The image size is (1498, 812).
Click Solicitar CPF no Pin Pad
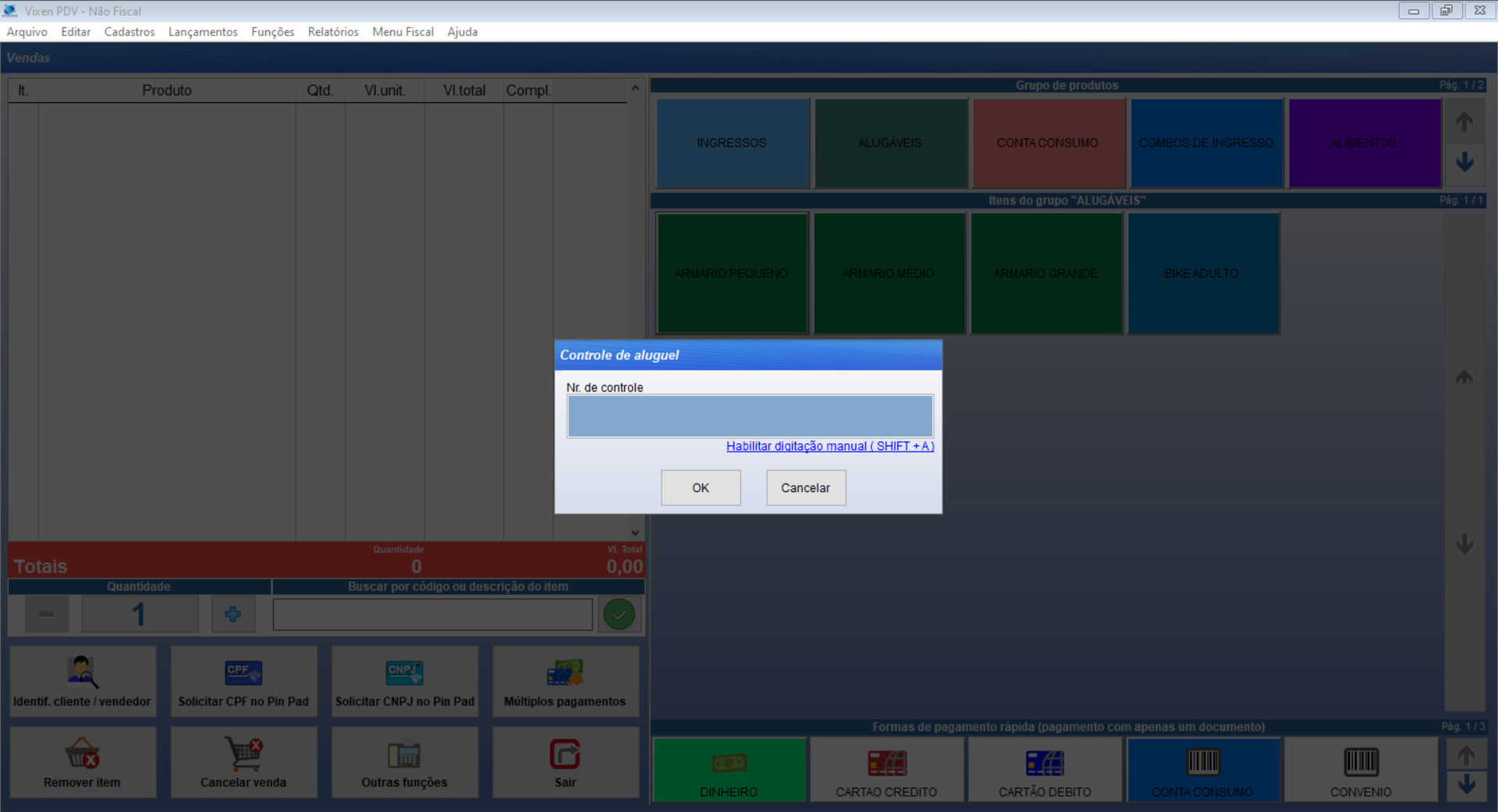click(x=243, y=681)
